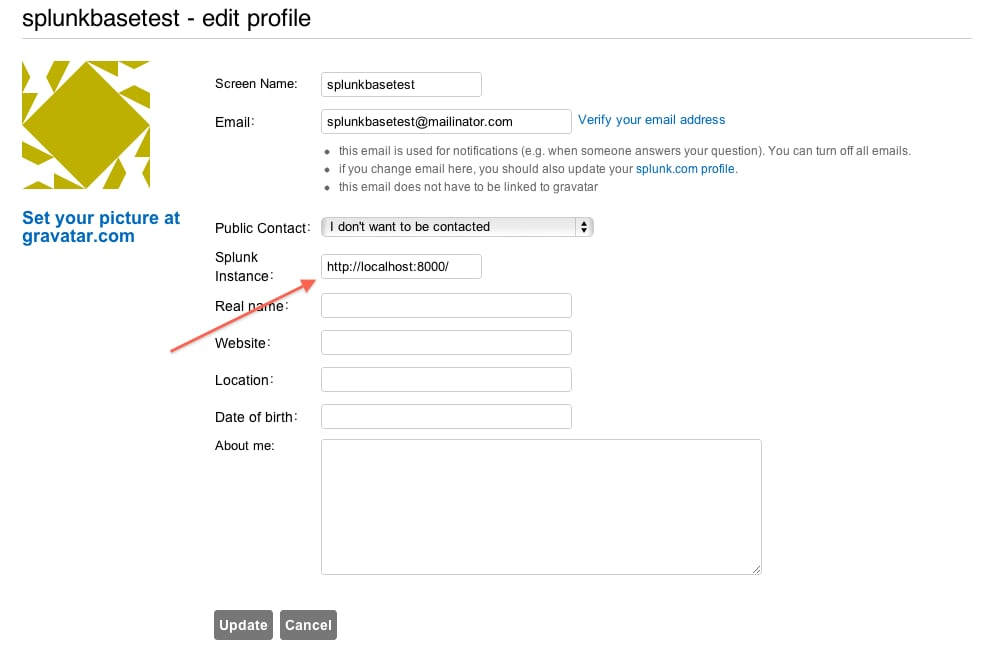Expand the Public Contact dropdown
988x650 pixels.
coord(457,227)
